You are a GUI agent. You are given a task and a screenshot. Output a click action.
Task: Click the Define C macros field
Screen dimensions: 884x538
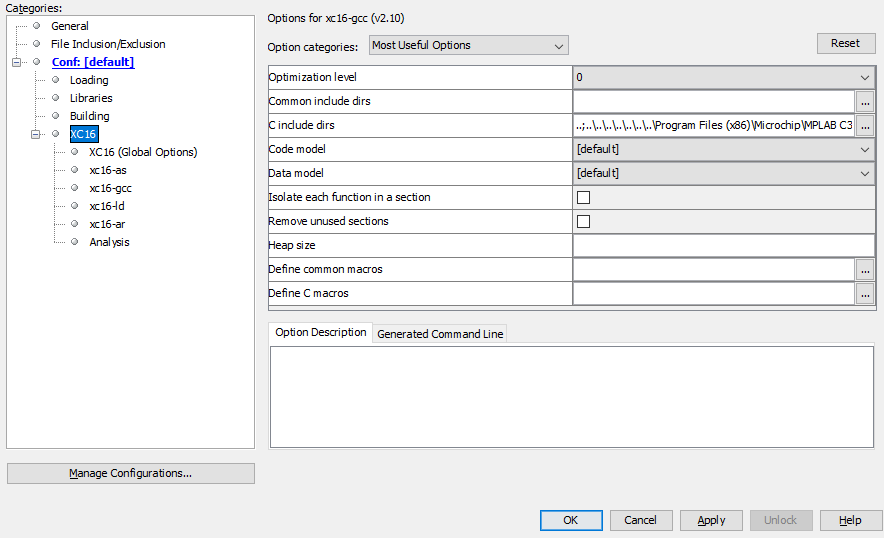[714, 293]
